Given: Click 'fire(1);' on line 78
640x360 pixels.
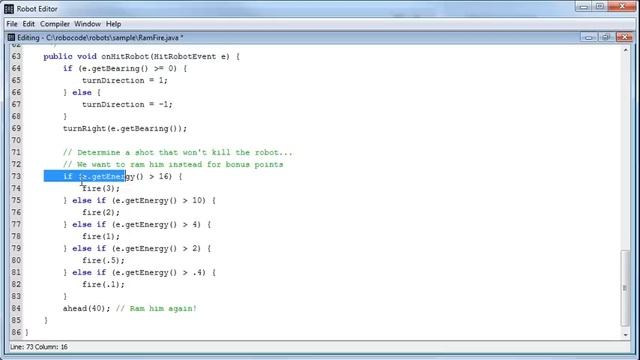Looking at the screenshot, I should pyautogui.click(x=101, y=237).
